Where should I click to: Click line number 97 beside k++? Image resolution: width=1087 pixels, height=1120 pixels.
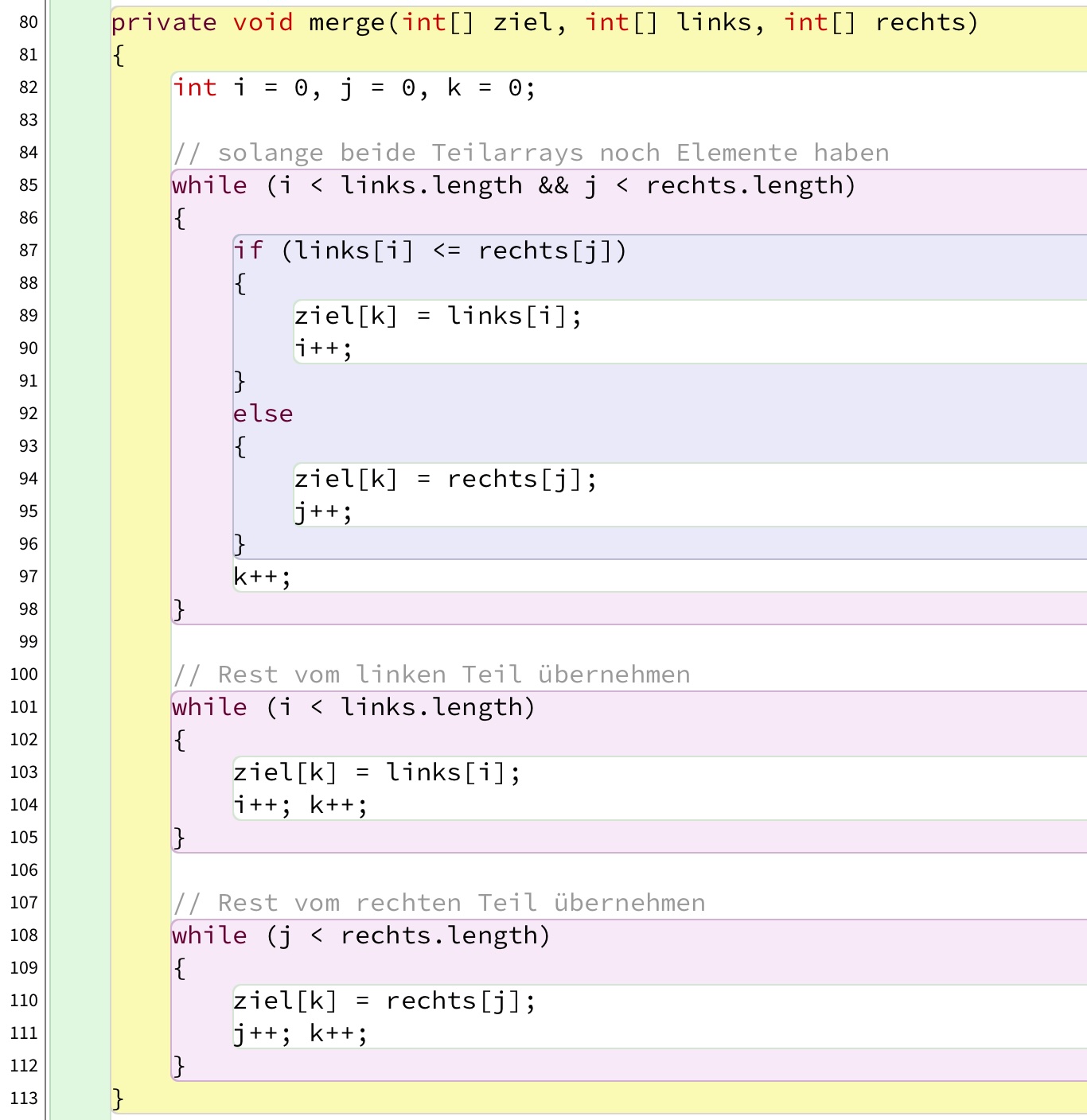(x=28, y=577)
